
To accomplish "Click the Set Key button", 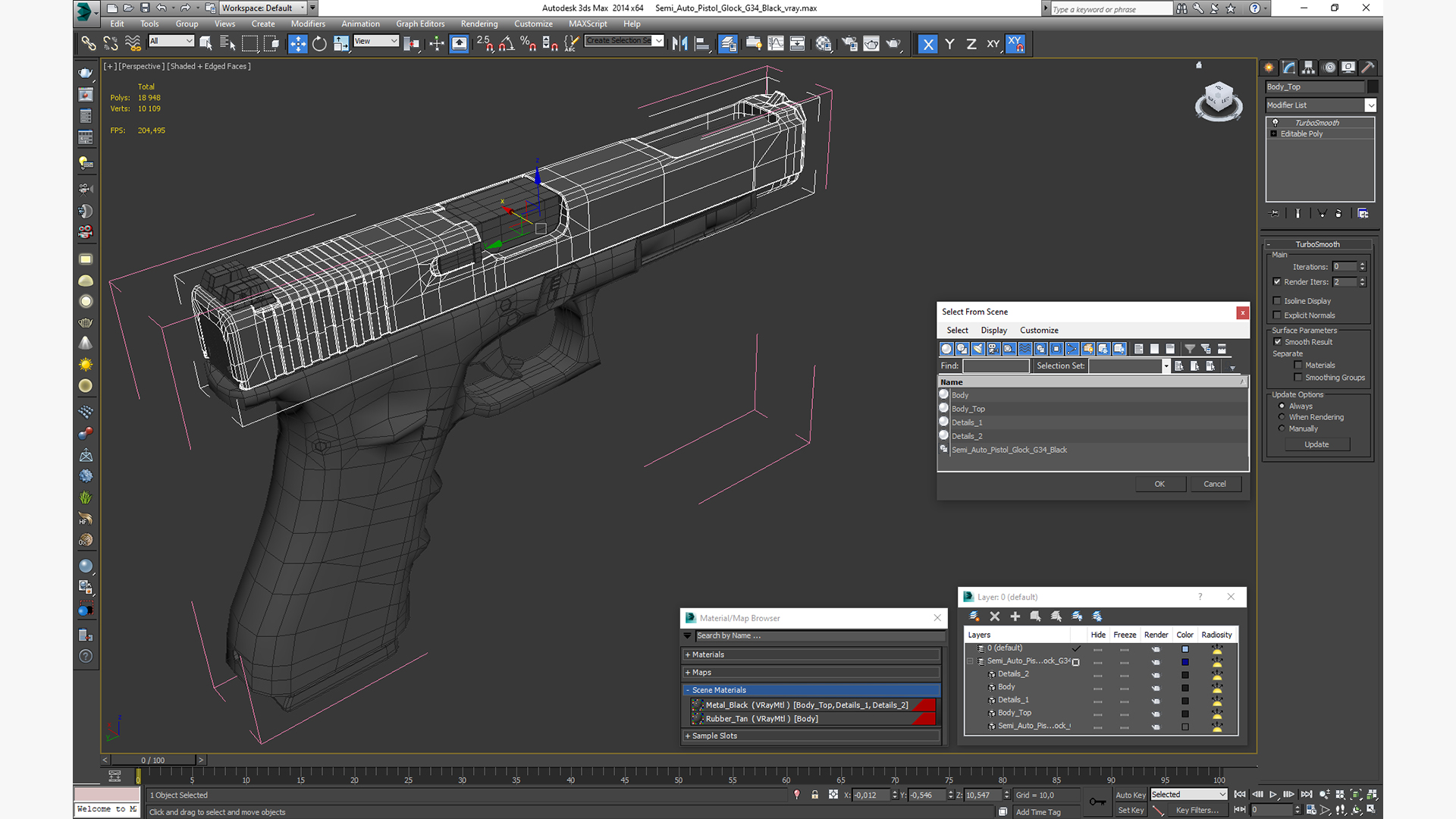I will point(1131,810).
